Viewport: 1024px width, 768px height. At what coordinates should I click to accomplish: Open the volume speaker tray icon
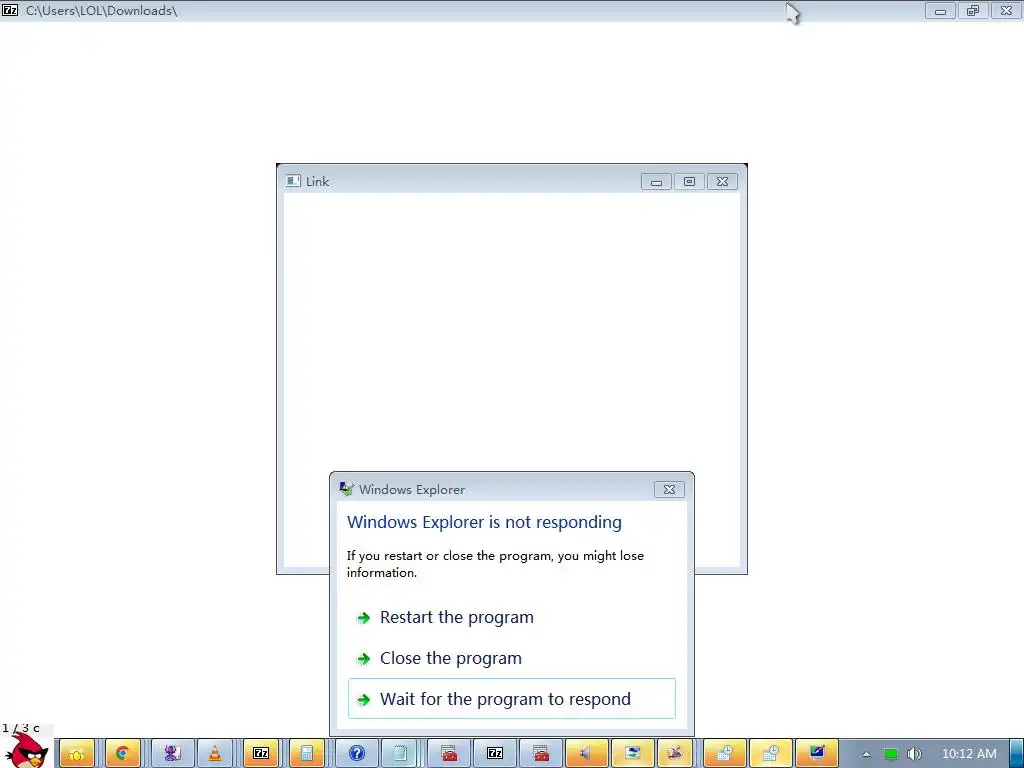(914, 754)
